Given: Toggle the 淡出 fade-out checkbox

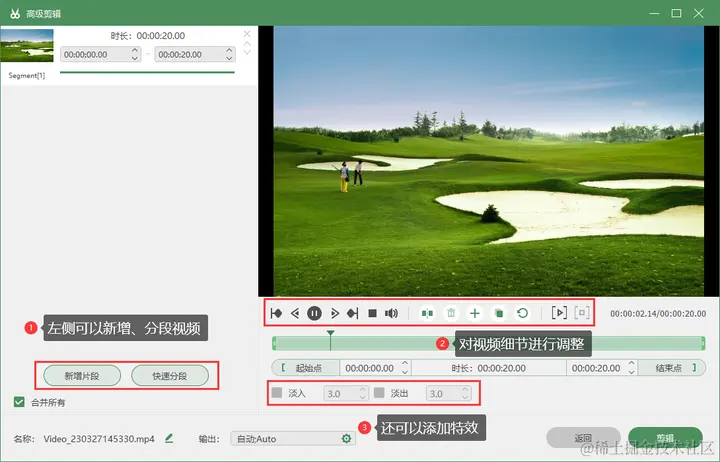Looking at the screenshot, I should coord(379,393).
